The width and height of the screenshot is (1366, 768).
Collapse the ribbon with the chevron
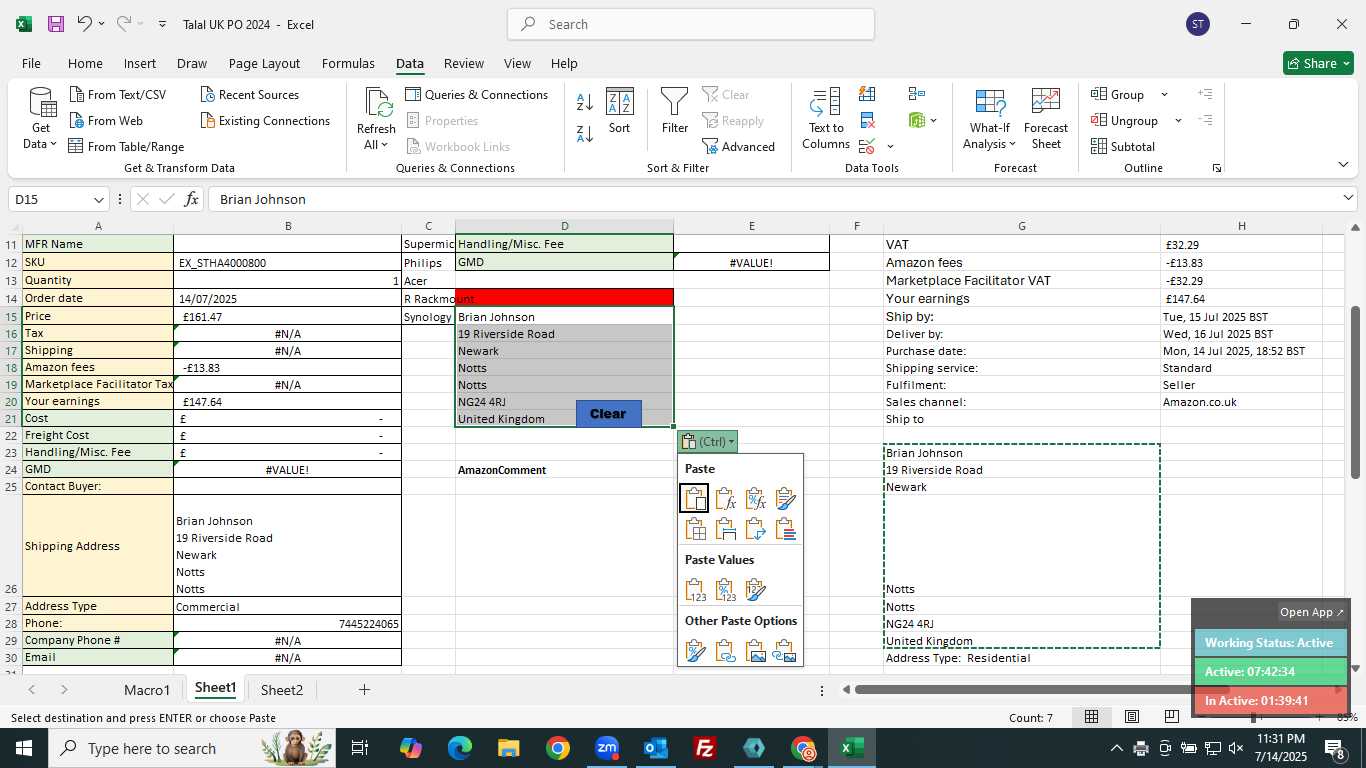click(1343, 165)
